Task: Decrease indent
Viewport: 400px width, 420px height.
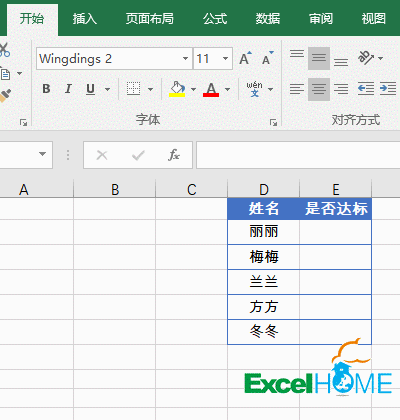Action: [x=366, y=89]
